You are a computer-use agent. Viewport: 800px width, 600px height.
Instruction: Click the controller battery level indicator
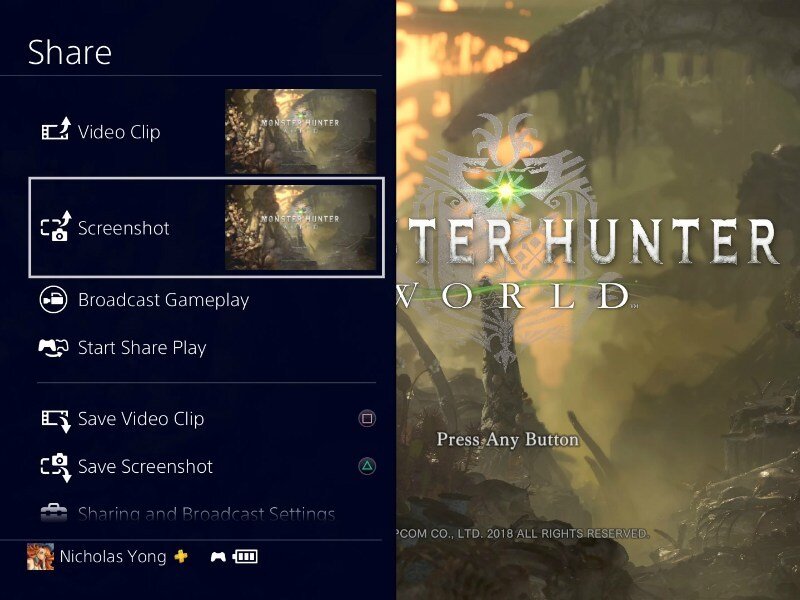(x=245, y=556)
